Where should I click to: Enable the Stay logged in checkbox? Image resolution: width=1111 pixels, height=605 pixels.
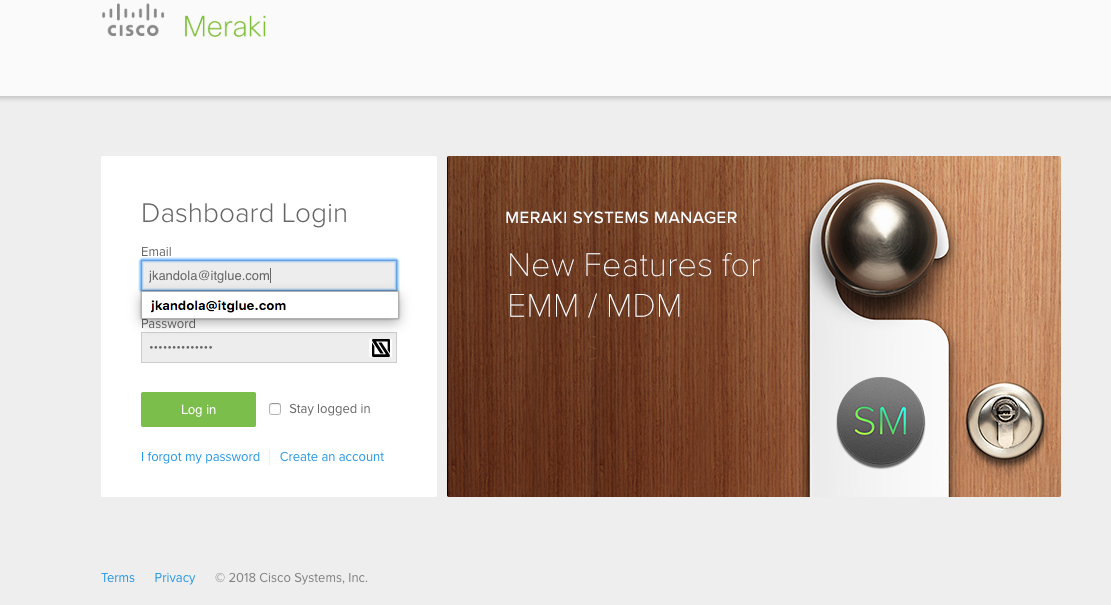[275, 408]
